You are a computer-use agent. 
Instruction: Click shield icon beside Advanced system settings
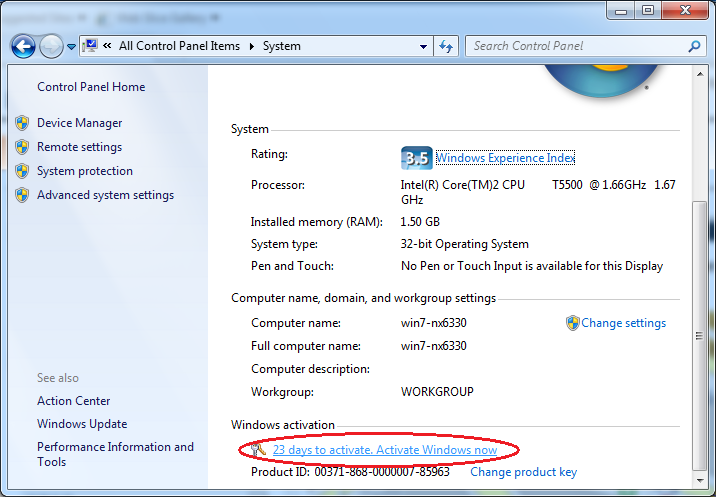[21, 195]
